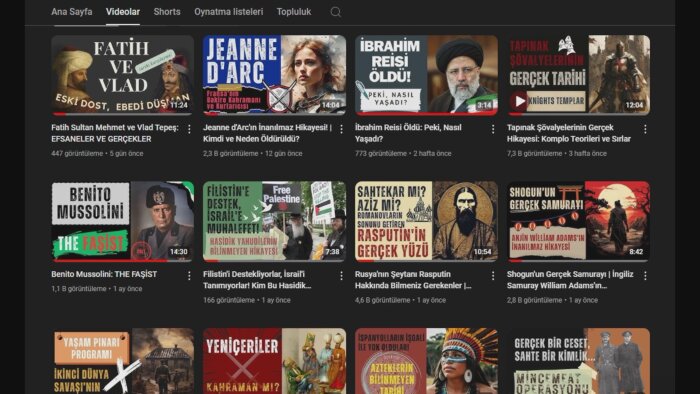Play the Fatih ve Vlad thumbnail

coord(122,75)
